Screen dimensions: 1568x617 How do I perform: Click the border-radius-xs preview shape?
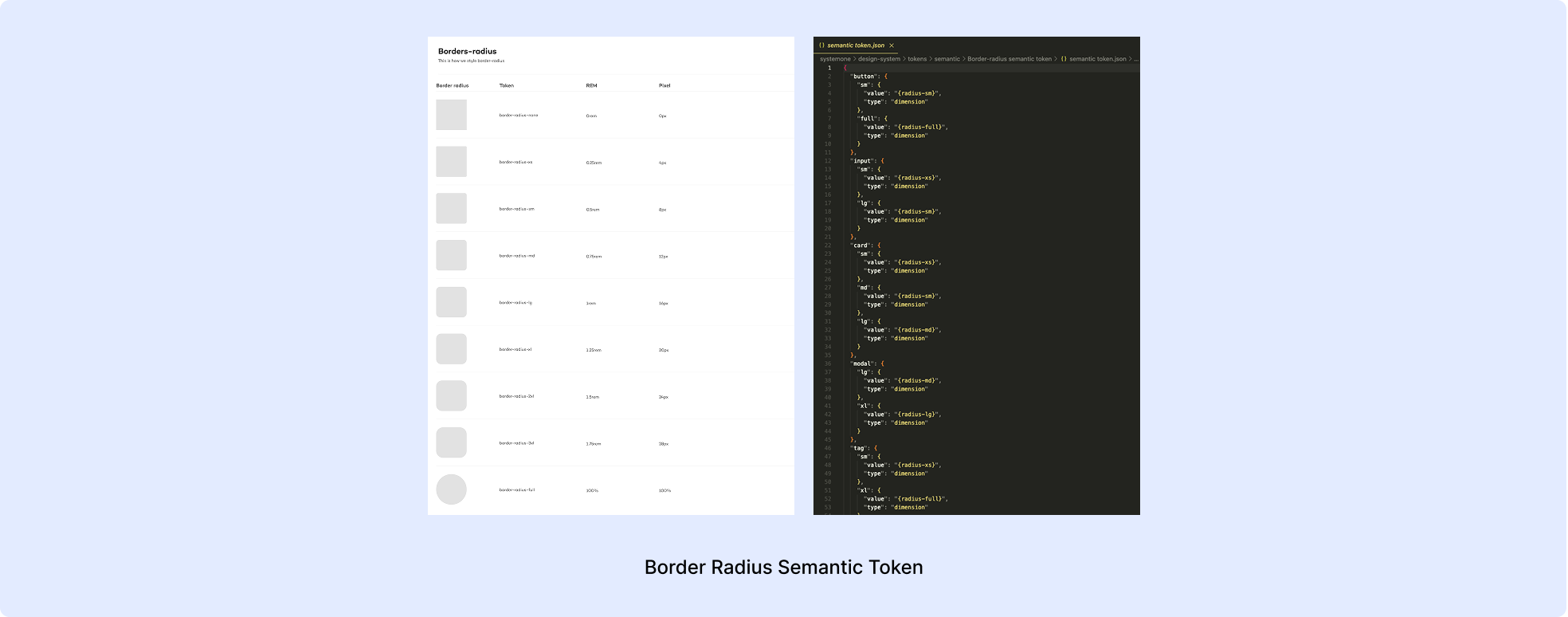pos(451,162)
